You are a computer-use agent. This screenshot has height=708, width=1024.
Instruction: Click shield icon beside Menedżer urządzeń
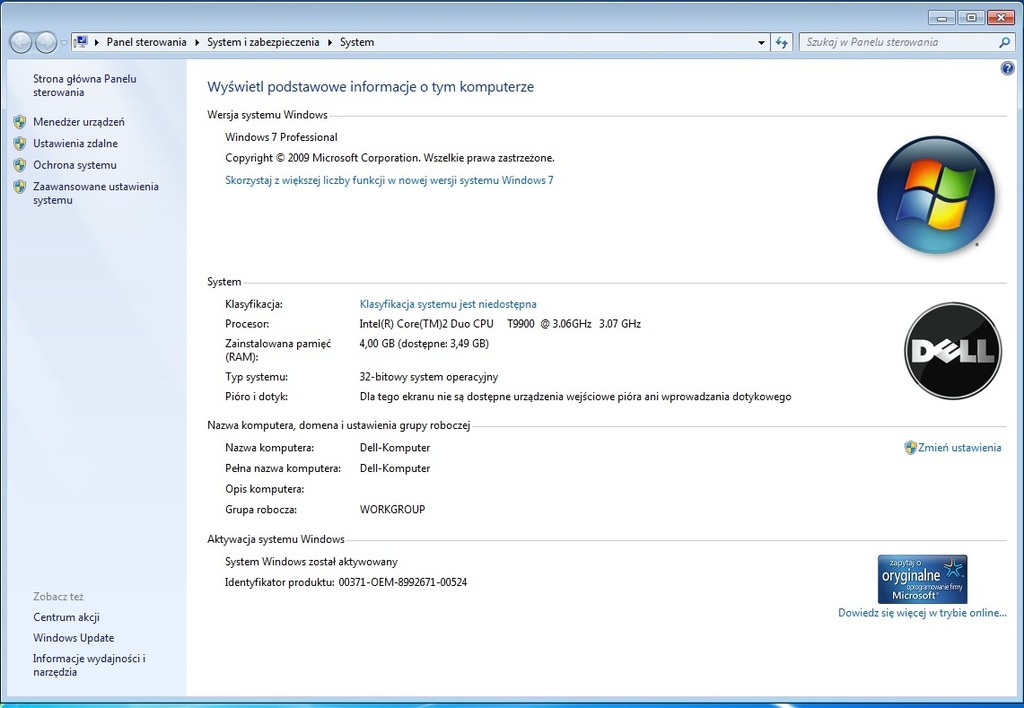pyautogui.click(x=20, y=122)
